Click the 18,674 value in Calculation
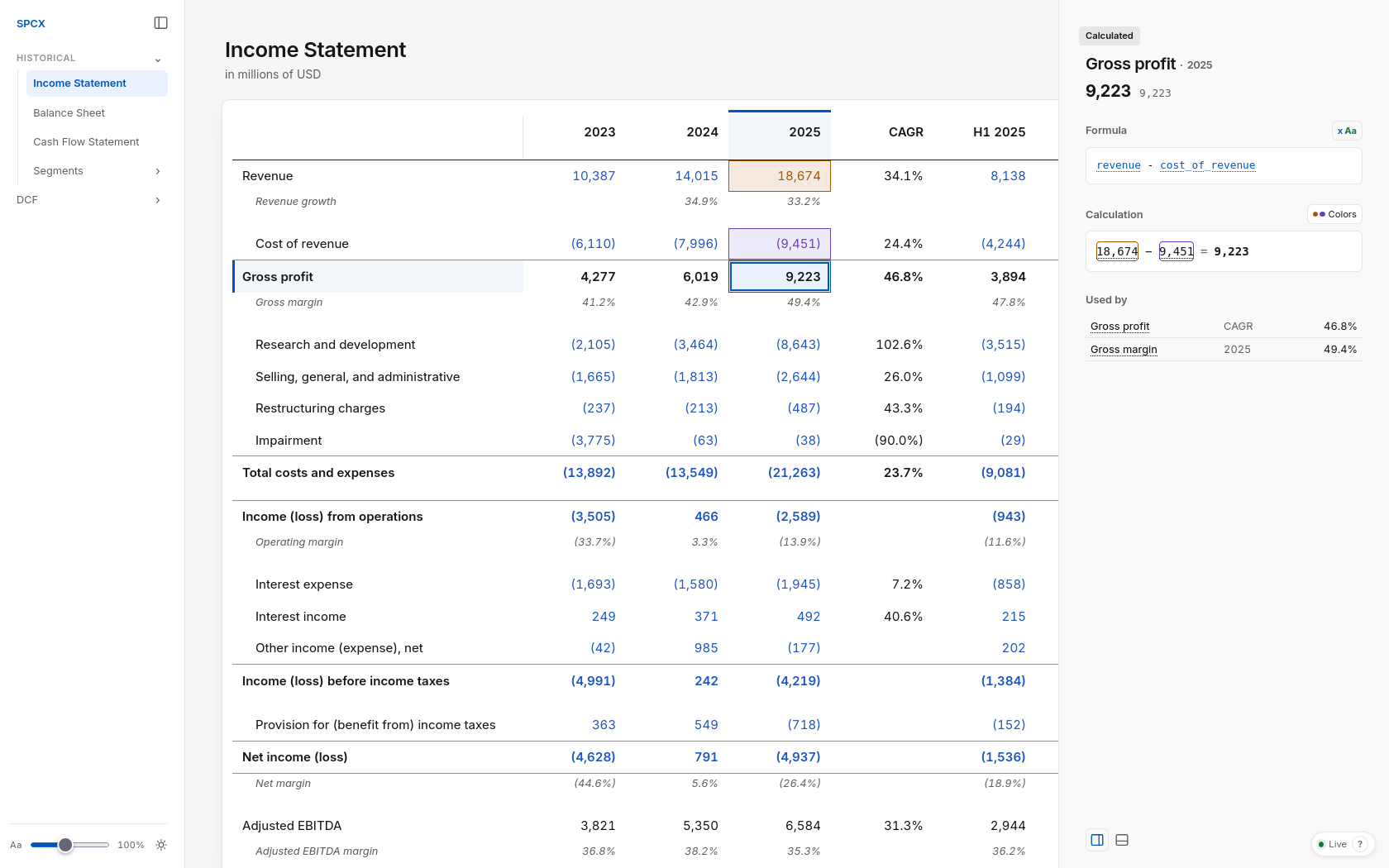1389x868 pixels. (1118, 251)
